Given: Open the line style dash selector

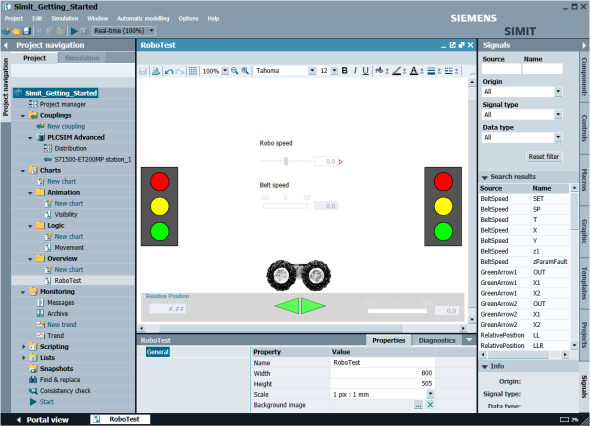Looking at the screenshot, I should click(449, 71).
